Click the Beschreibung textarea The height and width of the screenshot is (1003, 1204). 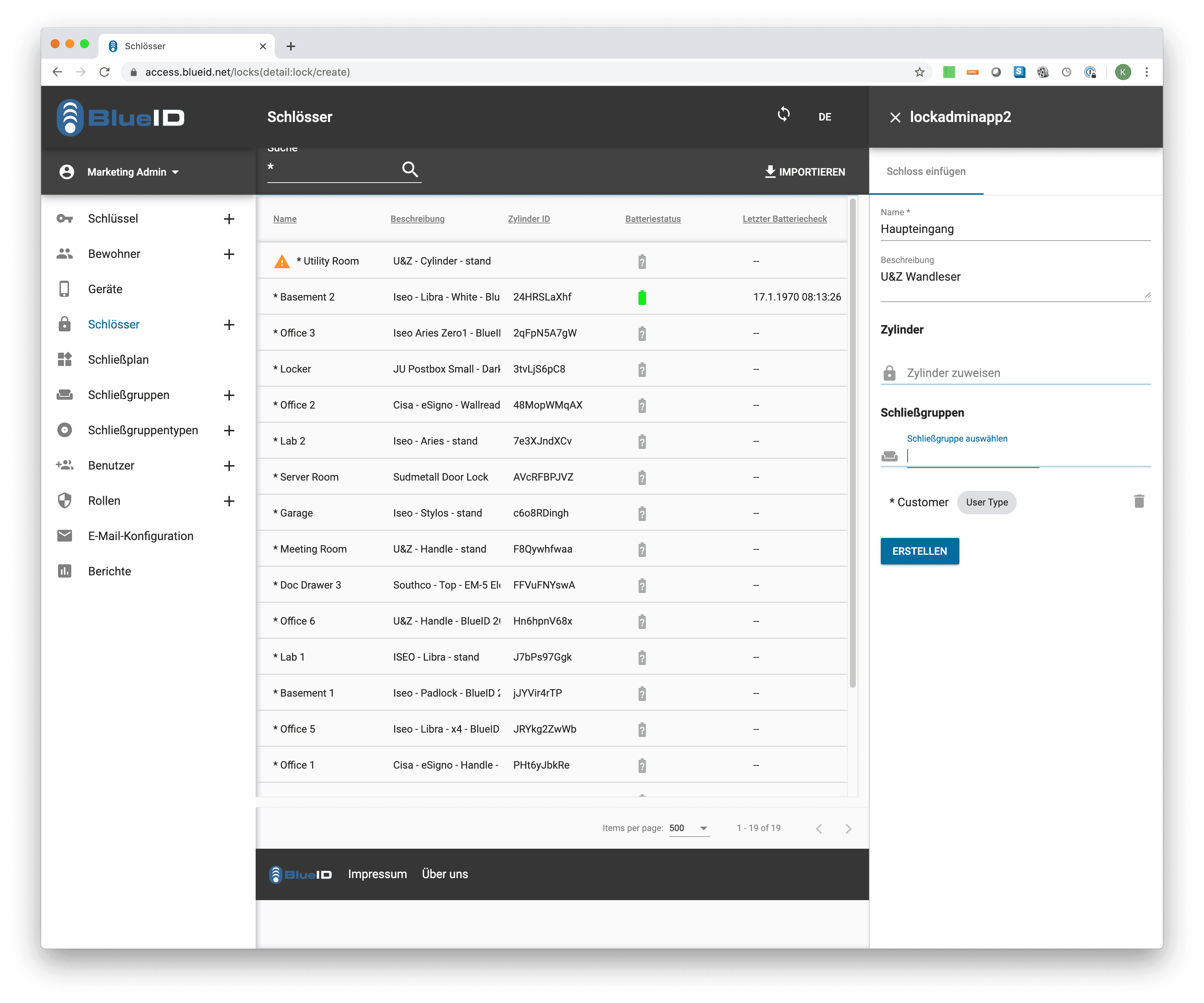click(1015, 284)
